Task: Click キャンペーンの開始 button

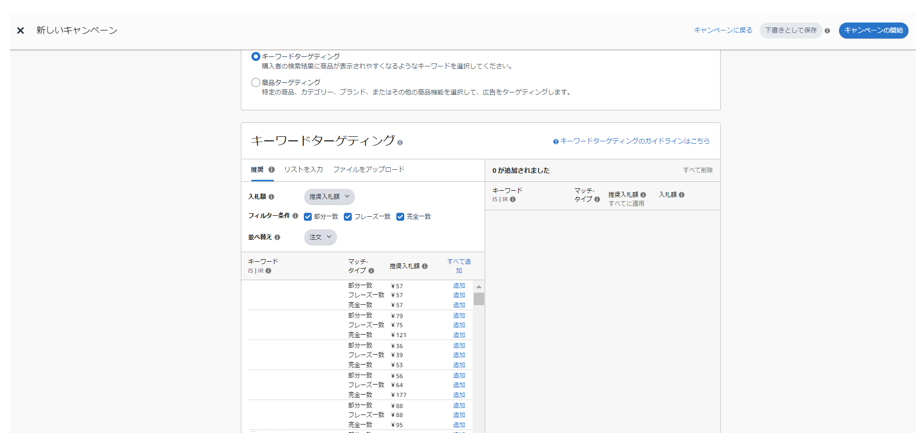Action: (873, 31)
